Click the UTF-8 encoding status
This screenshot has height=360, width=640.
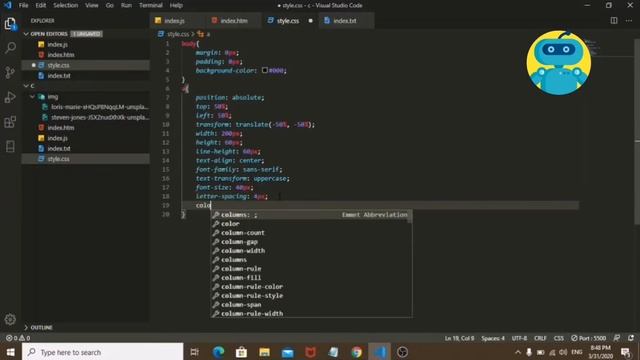(519, 338)
